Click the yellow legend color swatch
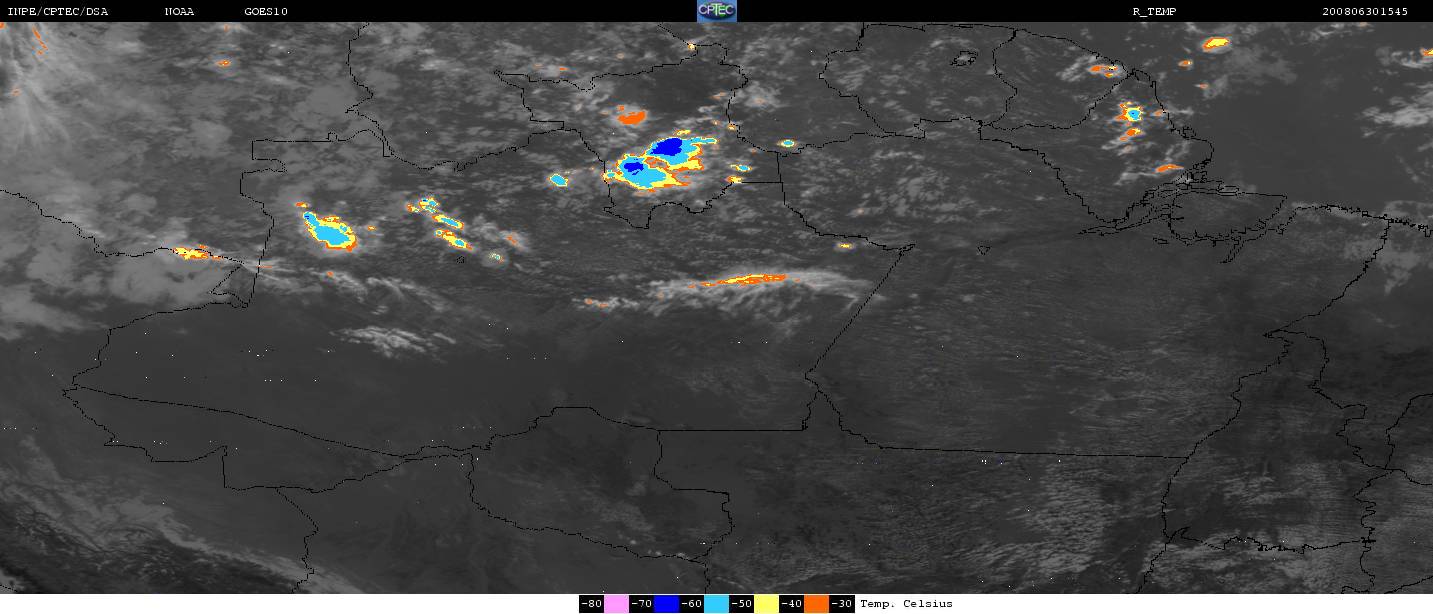This screenshot has height=614, width=1433. pos(767,604)
